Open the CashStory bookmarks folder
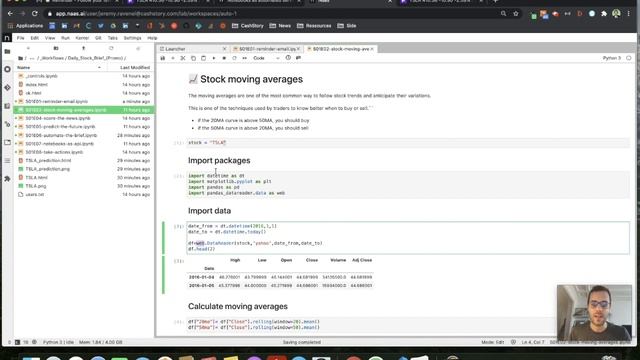The image size is (640, 360). (248, 26)
